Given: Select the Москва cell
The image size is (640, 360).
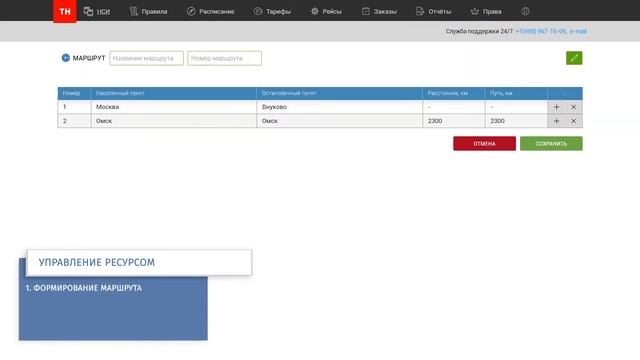Looking at the screenshot, I should [x=173, y=107].
